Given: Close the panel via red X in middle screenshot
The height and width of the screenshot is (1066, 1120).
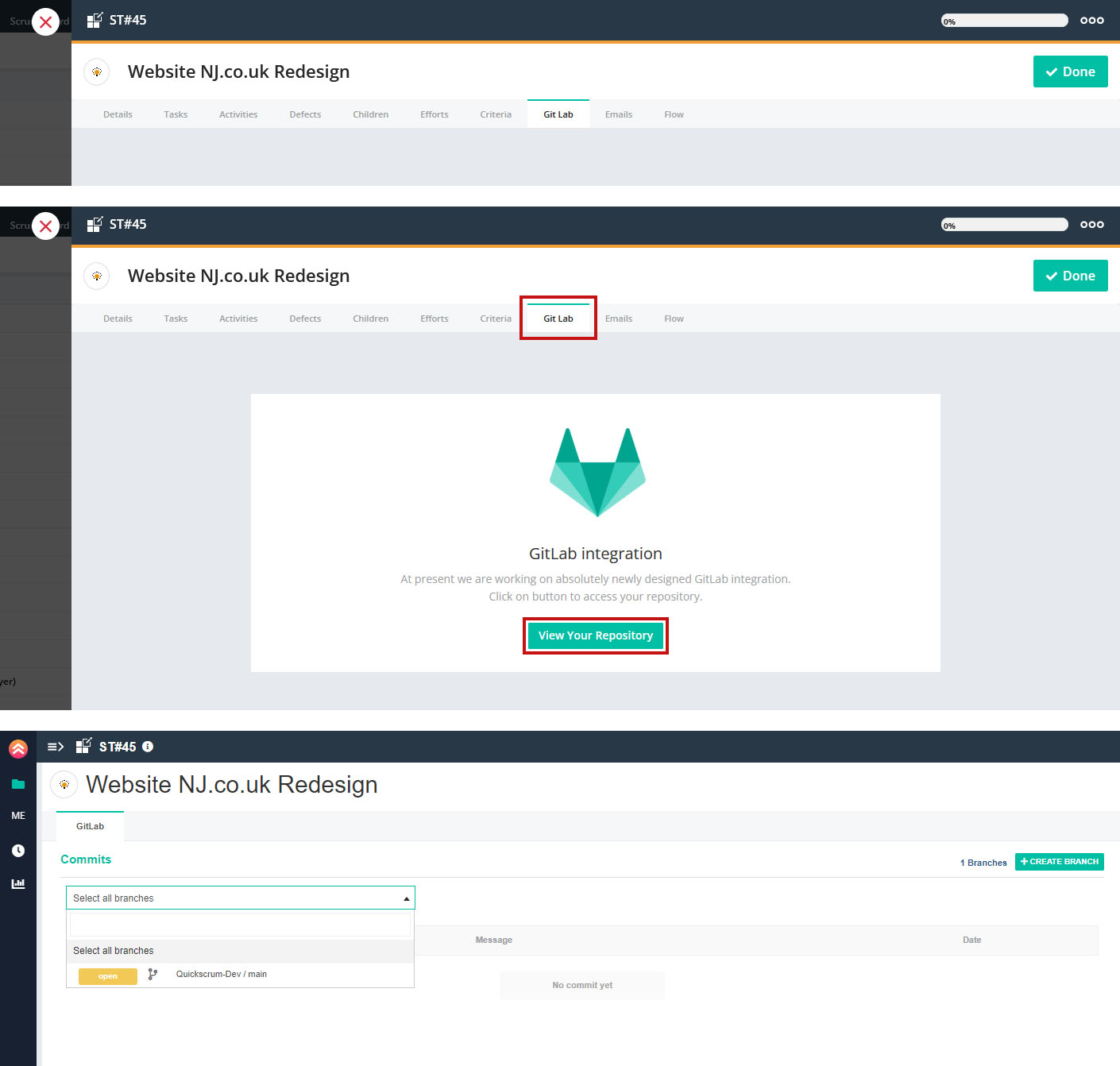Looking at the screenshot, I should click(x=45, y=226).
